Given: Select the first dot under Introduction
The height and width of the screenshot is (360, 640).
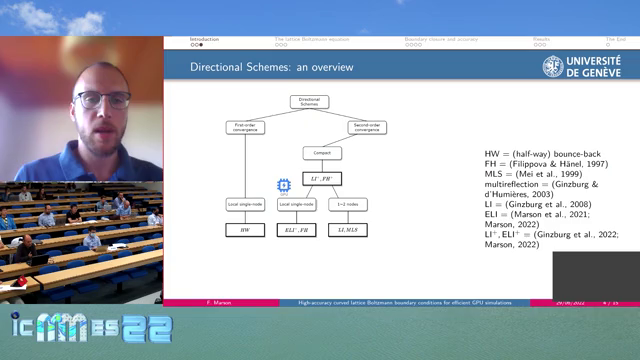Looking at the screenshot, I should tap(193, 45).
